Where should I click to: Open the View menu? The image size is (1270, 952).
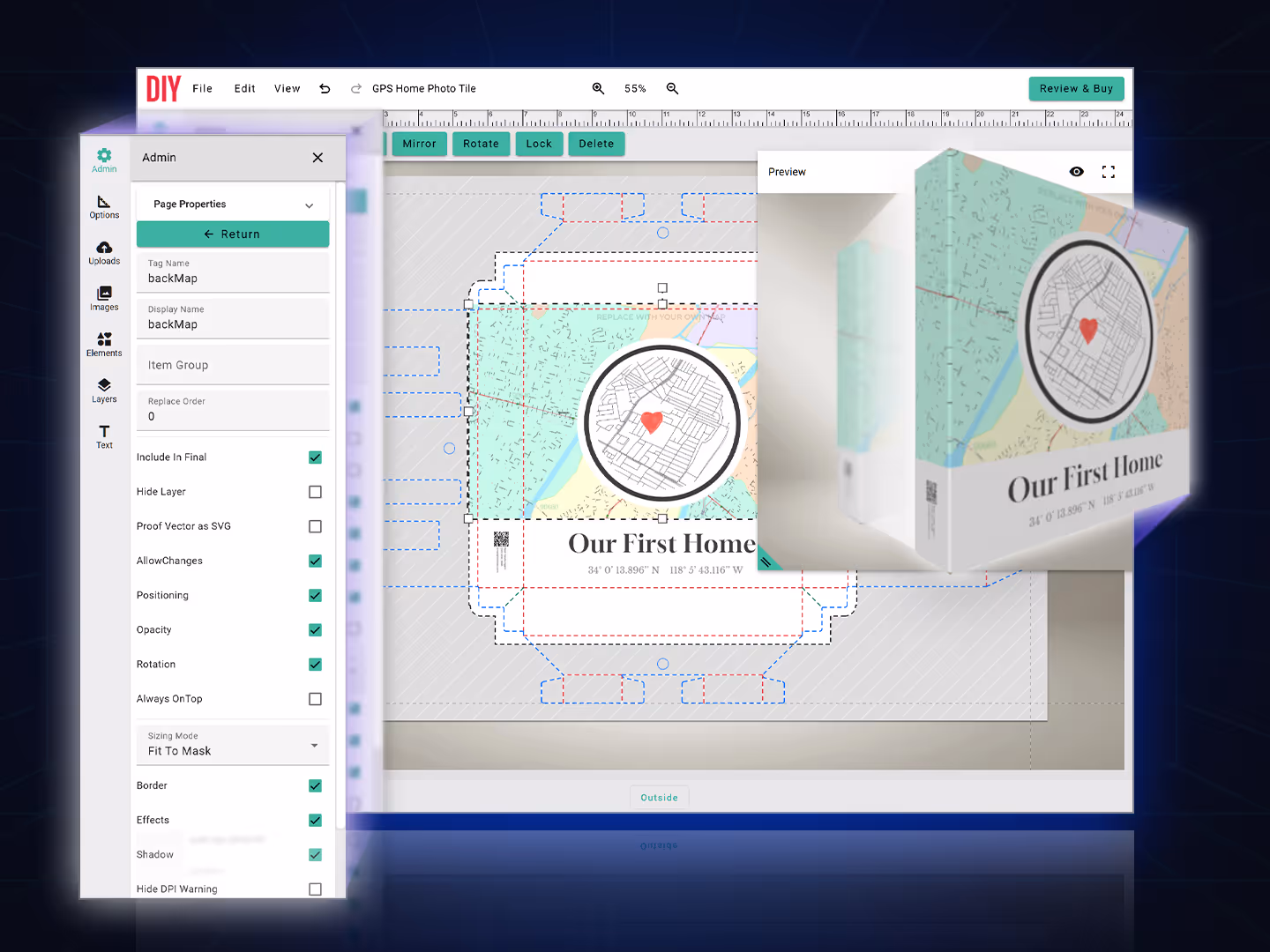[287, 88]
